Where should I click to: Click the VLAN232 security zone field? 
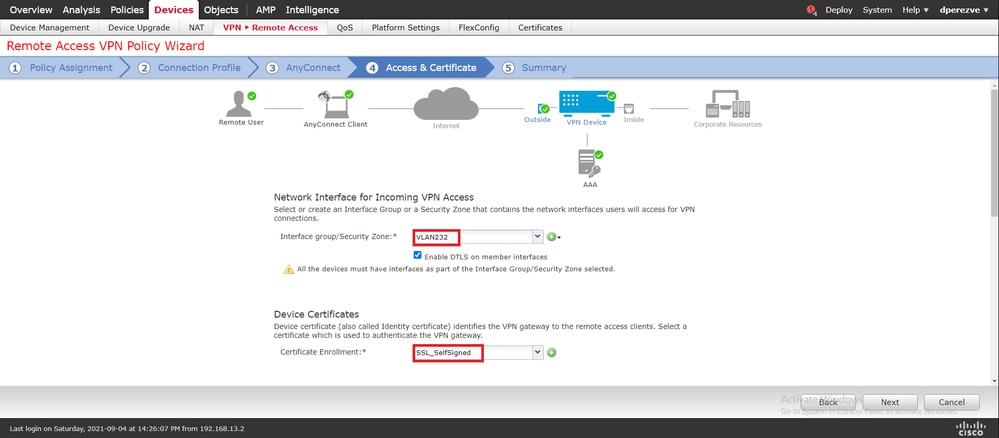point(473,237)
